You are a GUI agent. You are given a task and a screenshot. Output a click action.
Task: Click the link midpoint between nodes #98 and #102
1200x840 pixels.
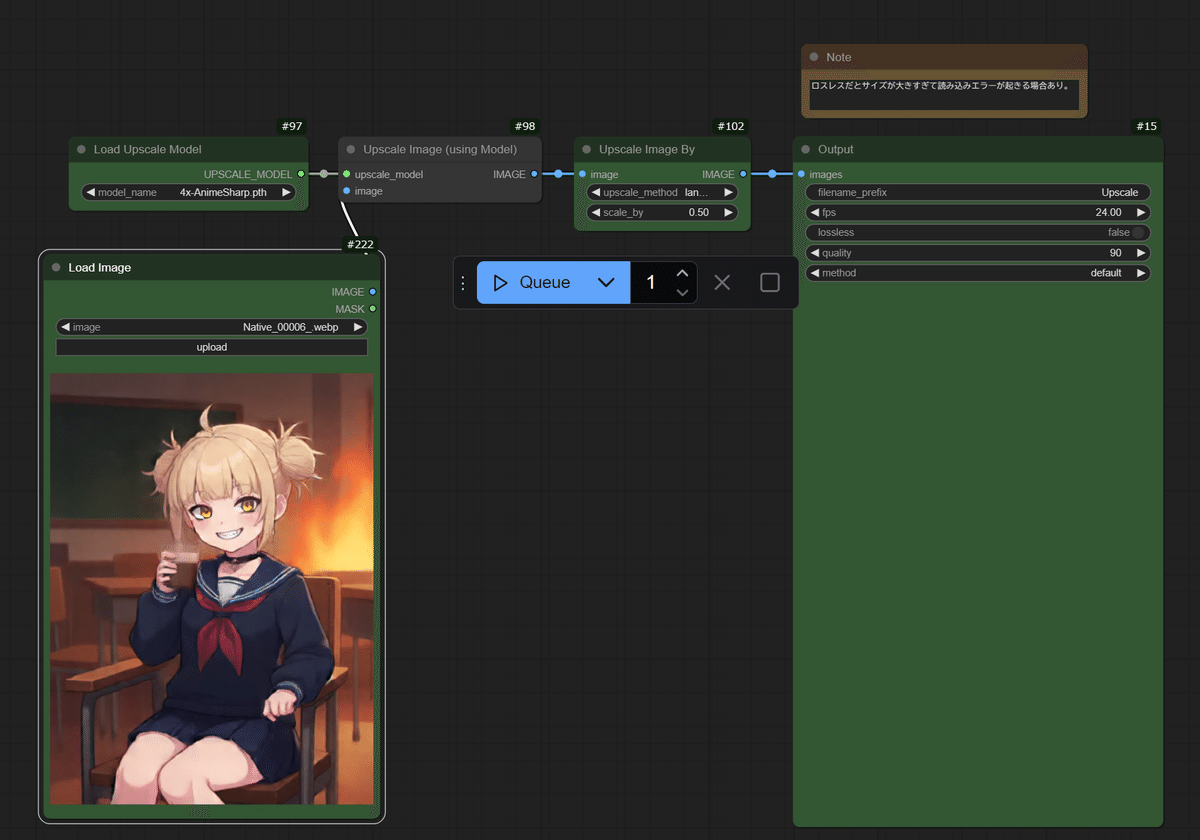pos(558,174)
